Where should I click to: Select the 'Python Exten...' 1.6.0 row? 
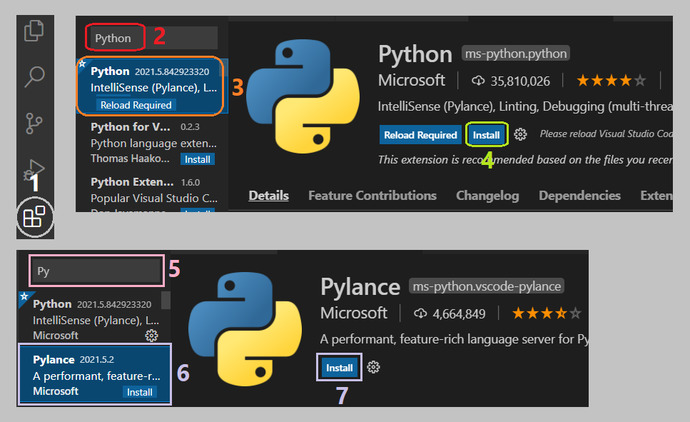152,192
